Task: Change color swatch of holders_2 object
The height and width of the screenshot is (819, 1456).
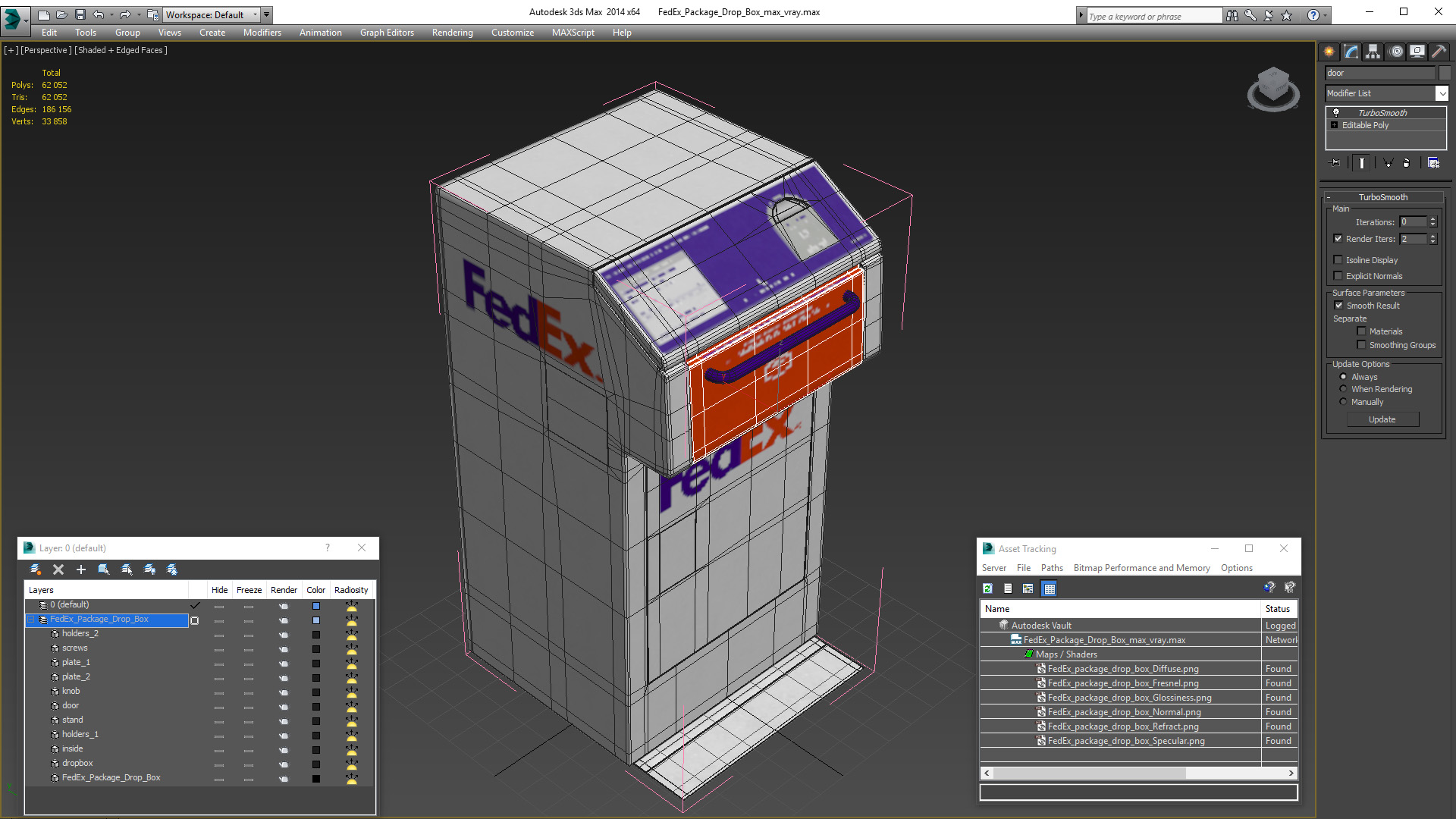Action: pos(316,635)
